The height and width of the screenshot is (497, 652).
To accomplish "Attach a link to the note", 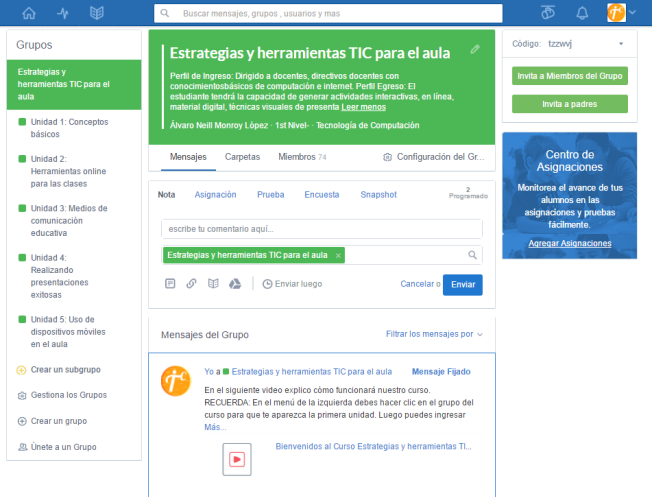I will 191,284.
